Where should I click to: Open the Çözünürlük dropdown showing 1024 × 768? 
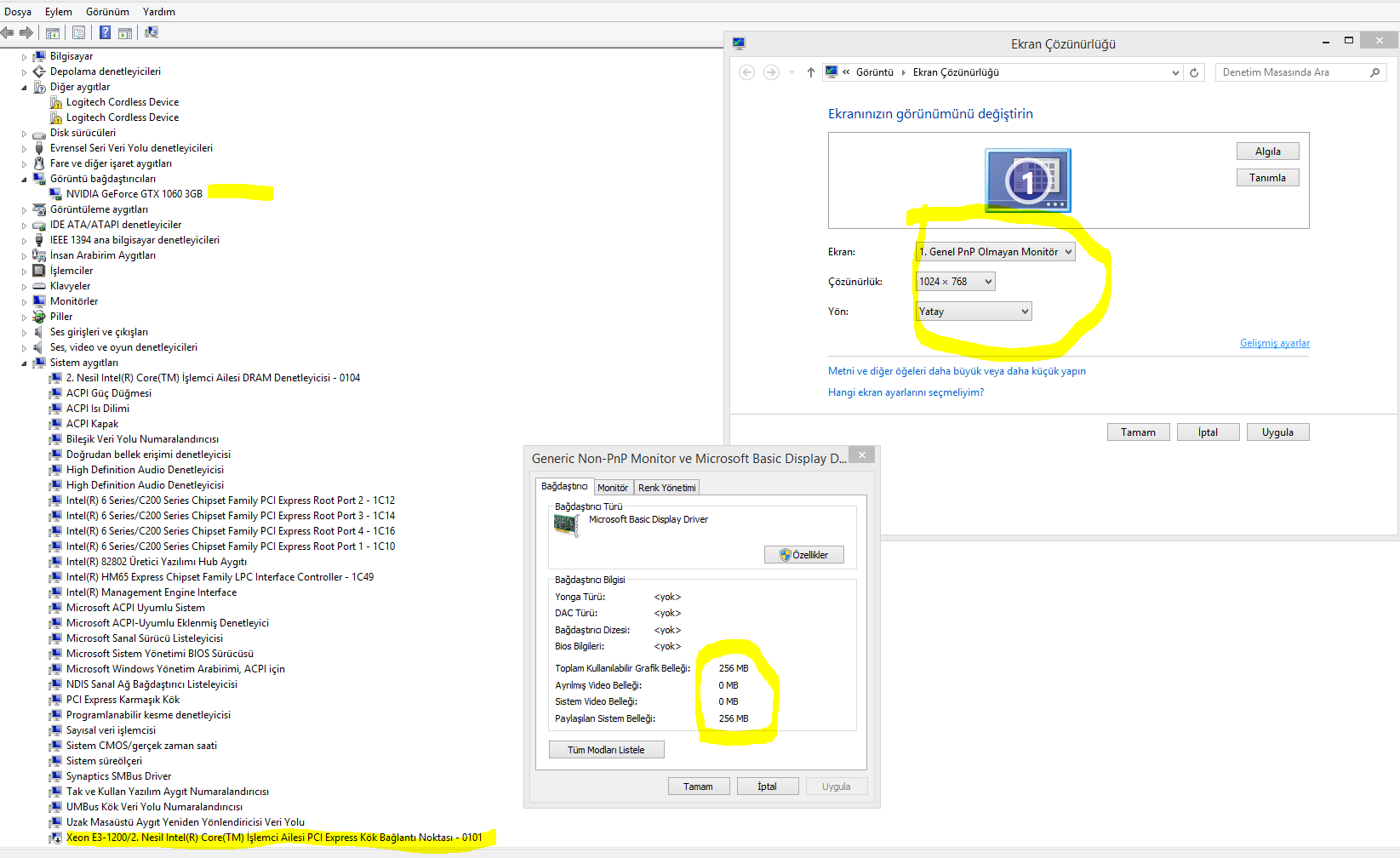tap(955, 282)
